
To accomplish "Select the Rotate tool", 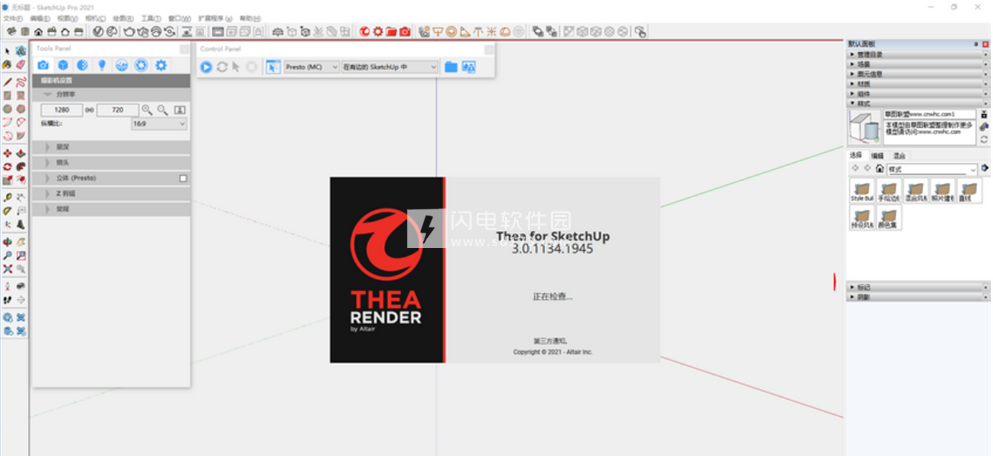I will [x=8, y=167].
